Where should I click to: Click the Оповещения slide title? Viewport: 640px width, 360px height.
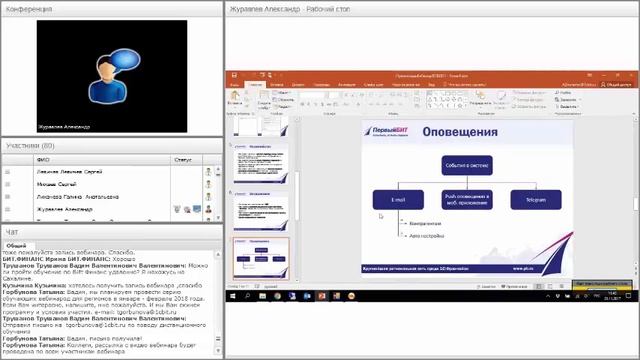click(x=460, y=132)
